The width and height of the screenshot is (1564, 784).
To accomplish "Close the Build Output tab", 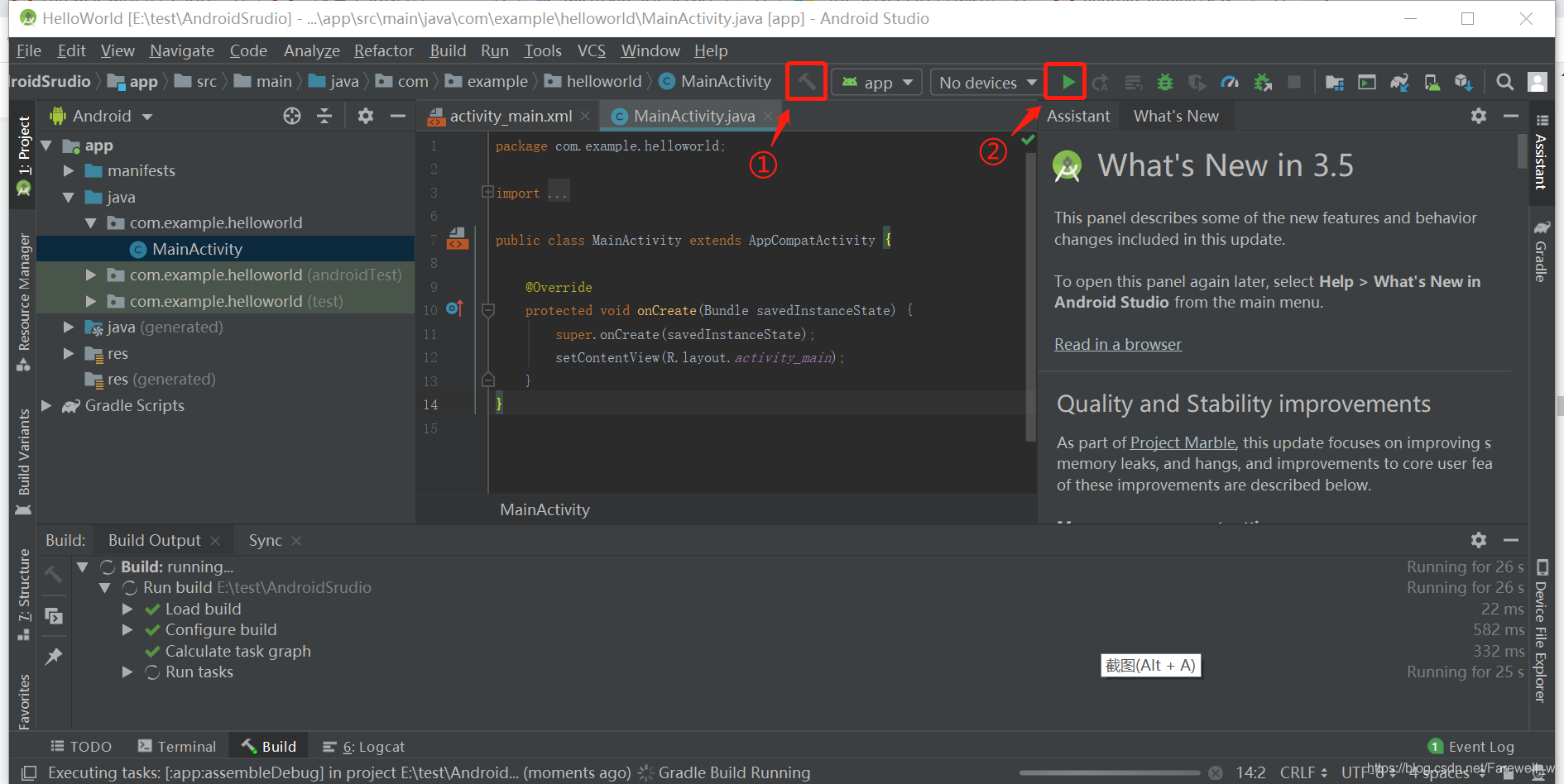I will [x=215, y=540].
